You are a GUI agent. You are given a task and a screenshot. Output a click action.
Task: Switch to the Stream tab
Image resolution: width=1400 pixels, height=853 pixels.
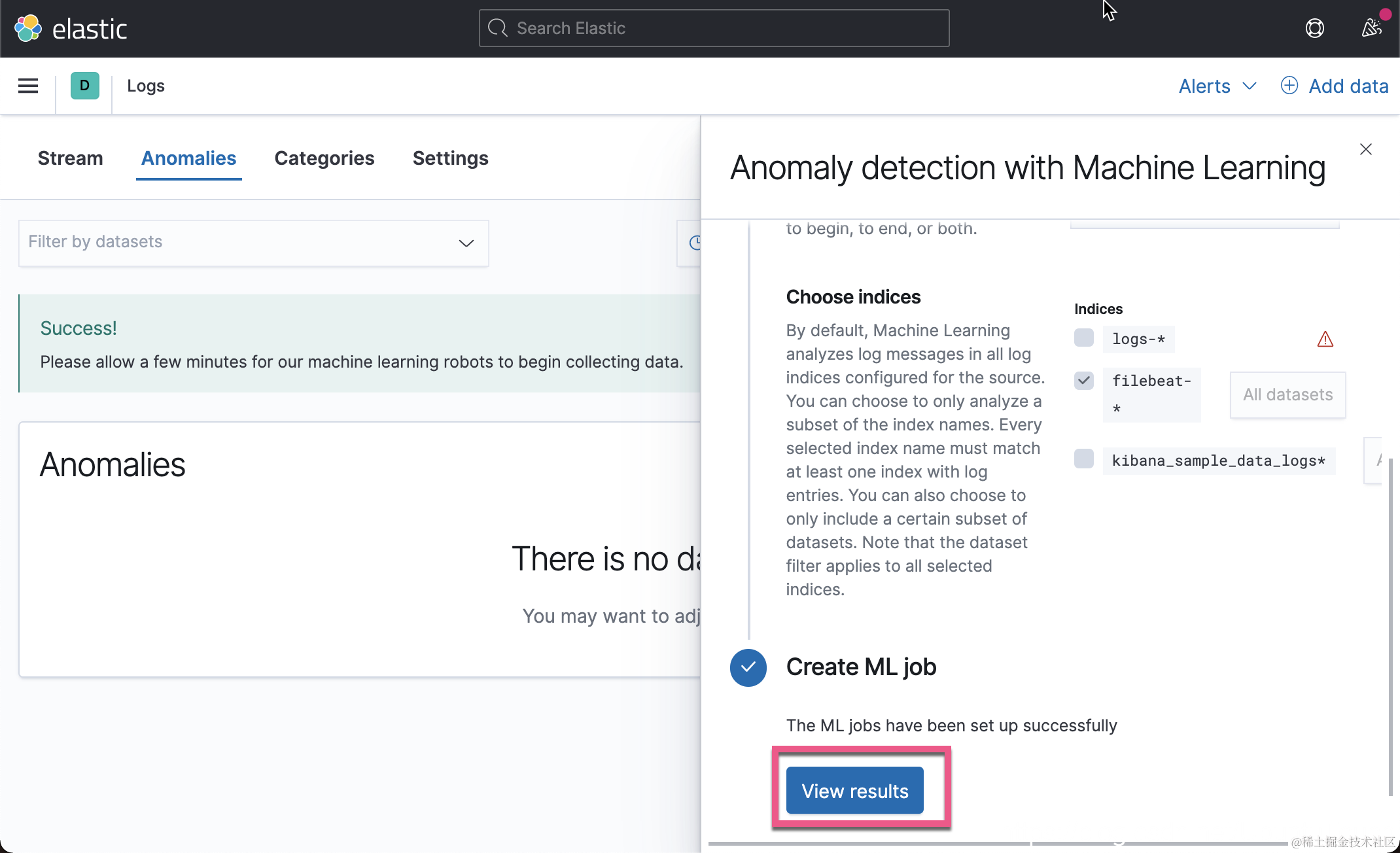click(x=70, y=158)
